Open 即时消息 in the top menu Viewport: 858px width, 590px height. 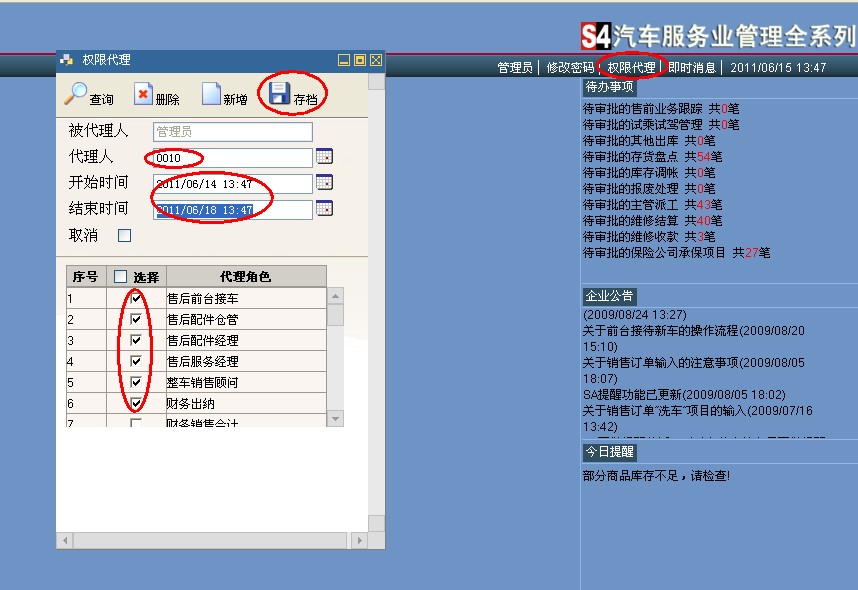click(692, 68)
